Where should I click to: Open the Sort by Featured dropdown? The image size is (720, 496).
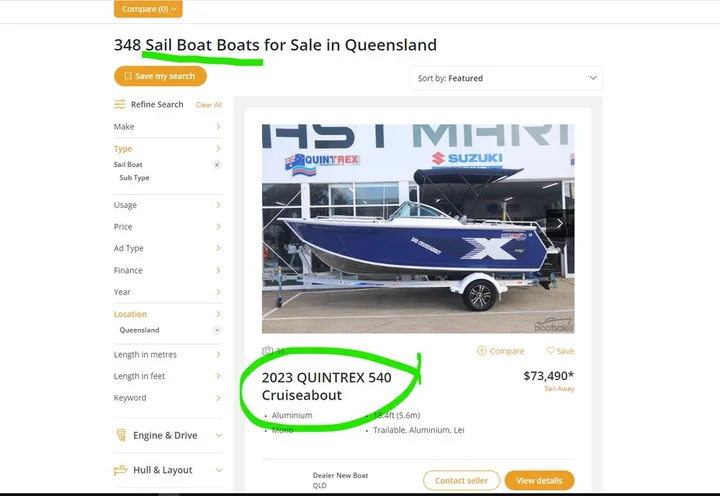point(506,78)
